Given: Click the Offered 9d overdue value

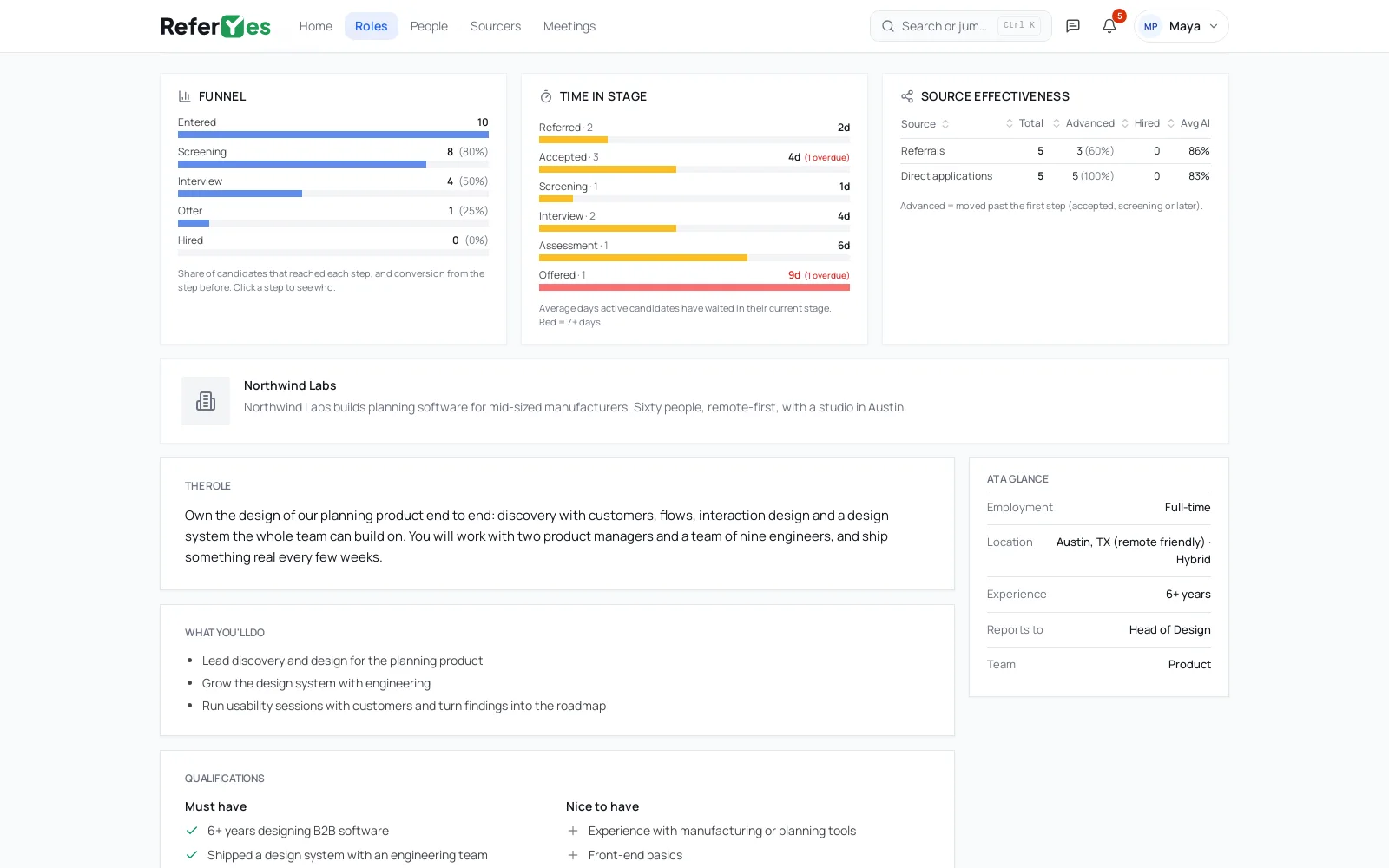Looking at the screenshot, I should click(x=819, y=275).
